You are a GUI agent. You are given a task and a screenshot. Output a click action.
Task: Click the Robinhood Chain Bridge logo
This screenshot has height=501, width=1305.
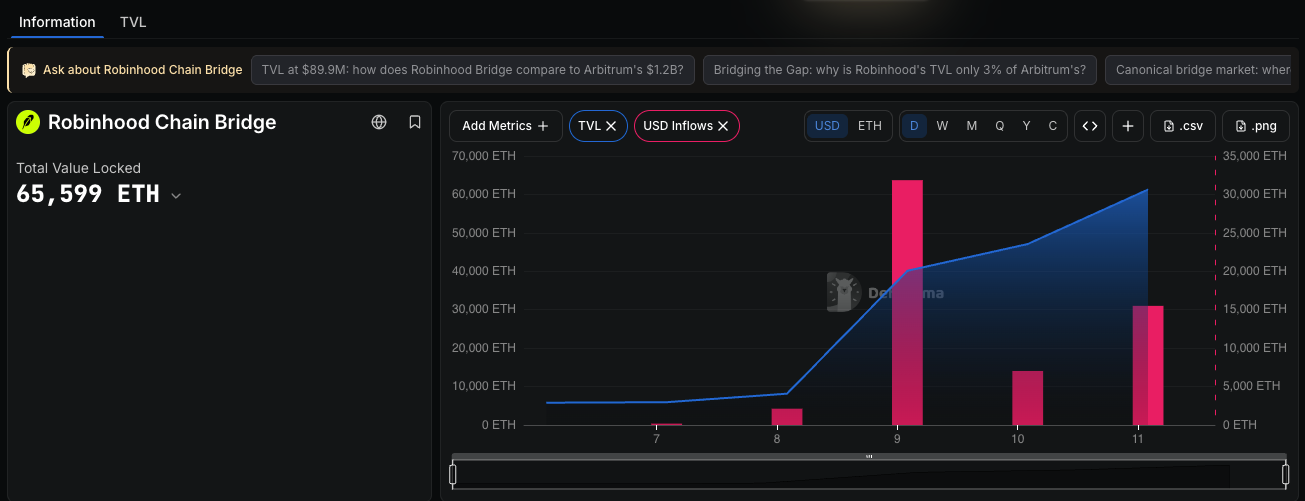[x=28, y=122]
